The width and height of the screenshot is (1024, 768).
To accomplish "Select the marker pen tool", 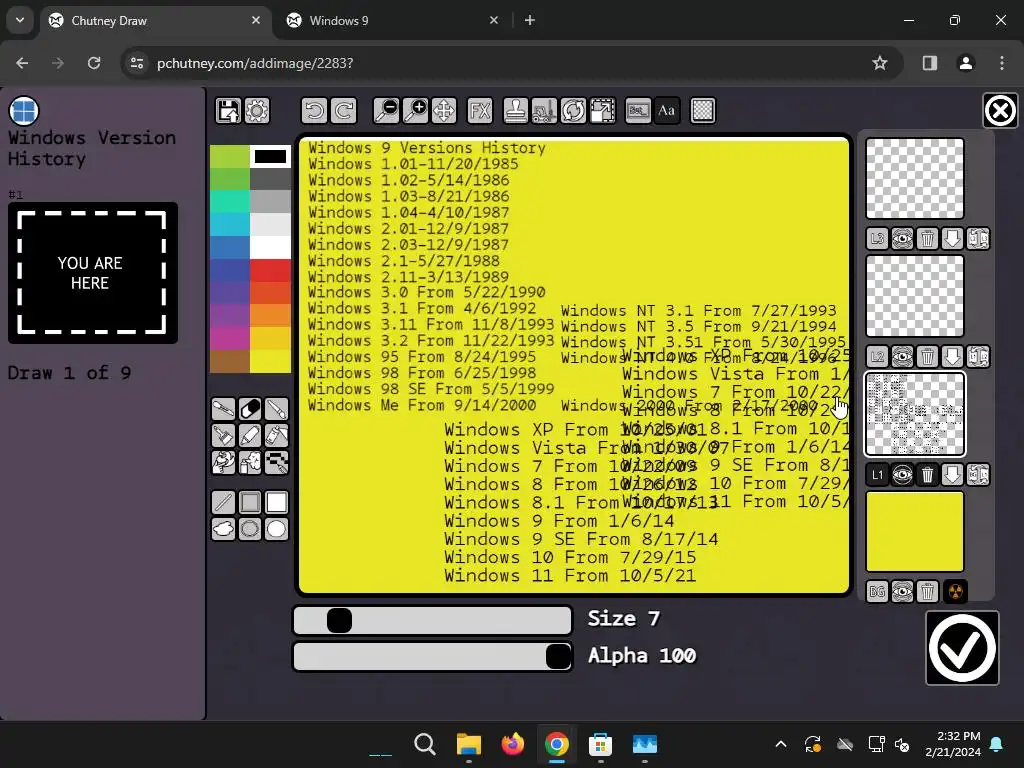I will point(250,436).
